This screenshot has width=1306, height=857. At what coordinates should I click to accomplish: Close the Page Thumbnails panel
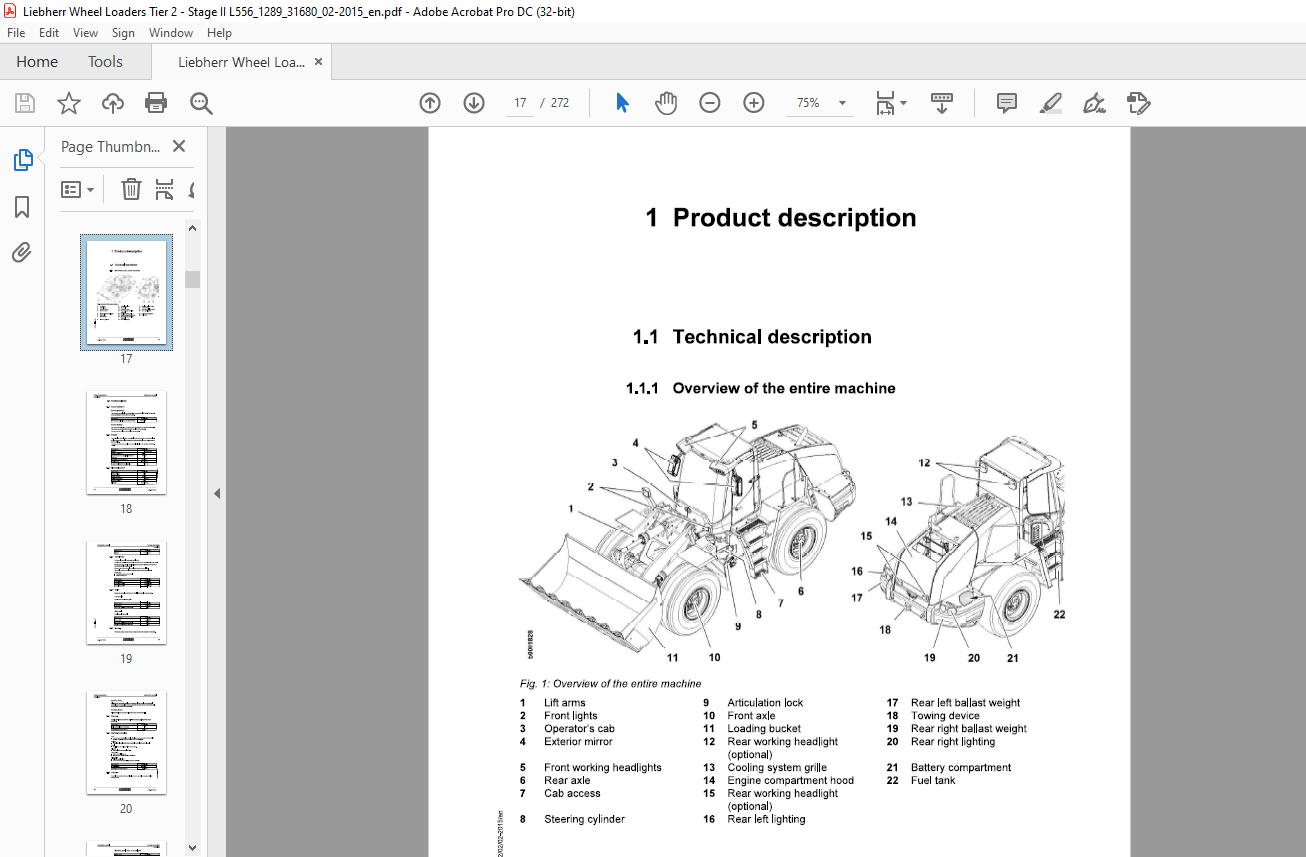click(x=179, y=146)
